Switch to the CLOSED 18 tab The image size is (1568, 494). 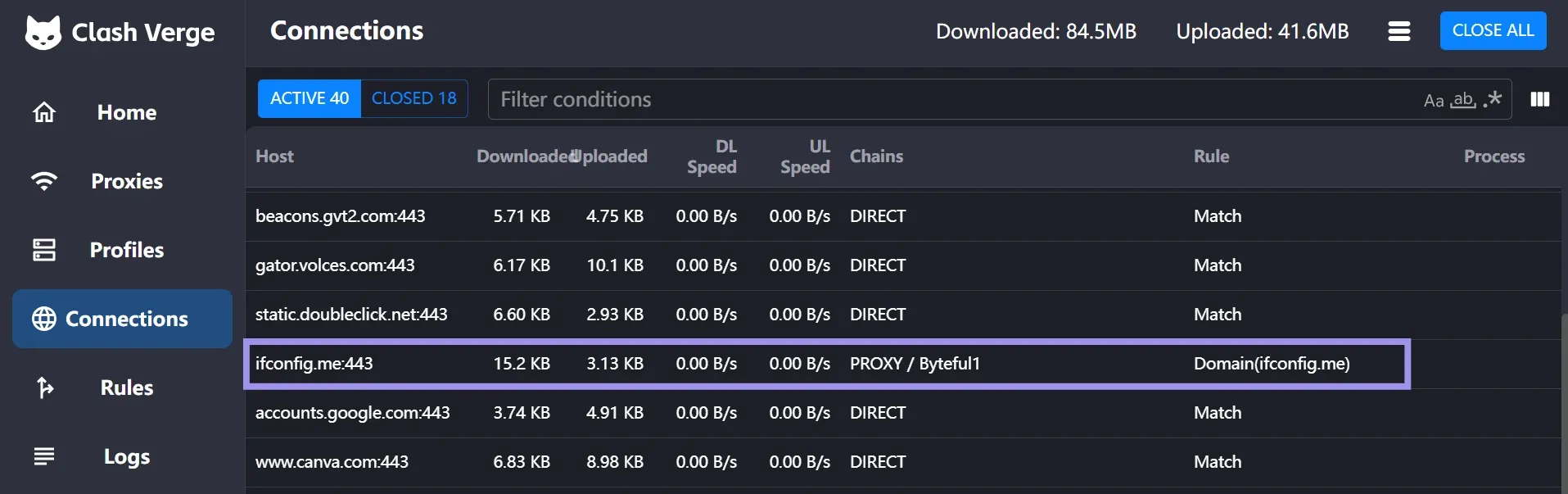point(414,98)
